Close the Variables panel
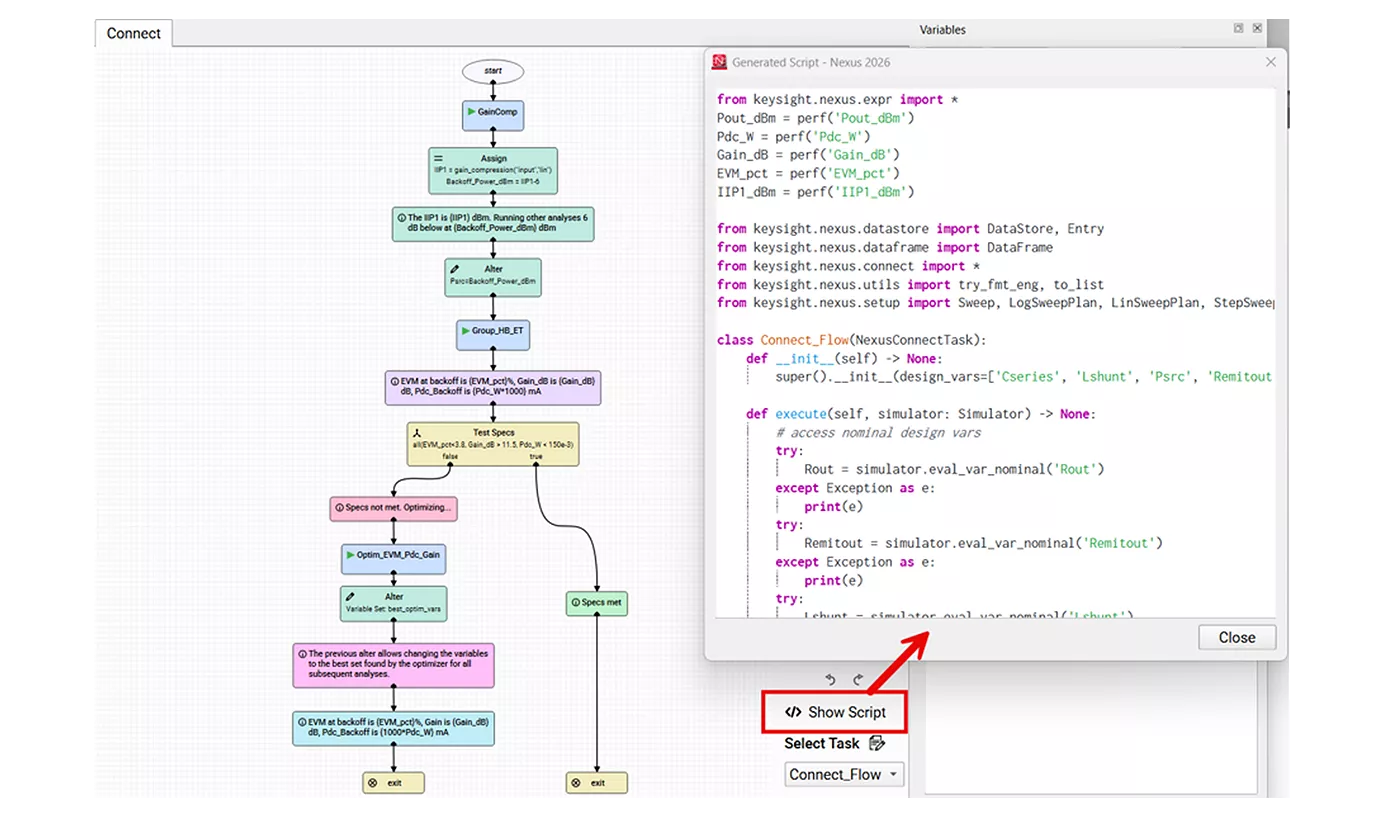This screenshot has width=1384, height=816. pos(1257,29)
